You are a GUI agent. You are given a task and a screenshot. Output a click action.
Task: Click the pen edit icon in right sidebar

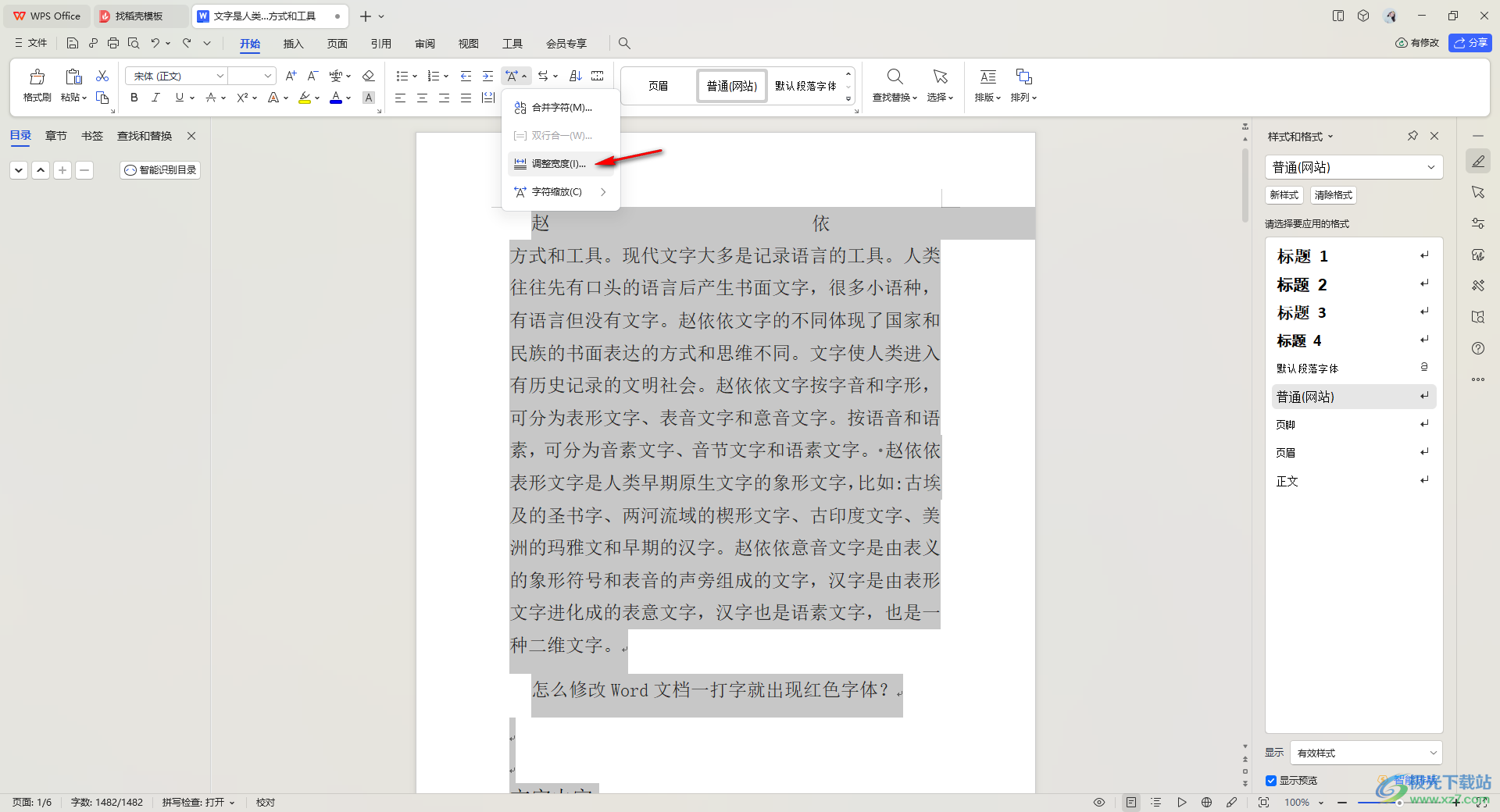[x=1478, y=162]
